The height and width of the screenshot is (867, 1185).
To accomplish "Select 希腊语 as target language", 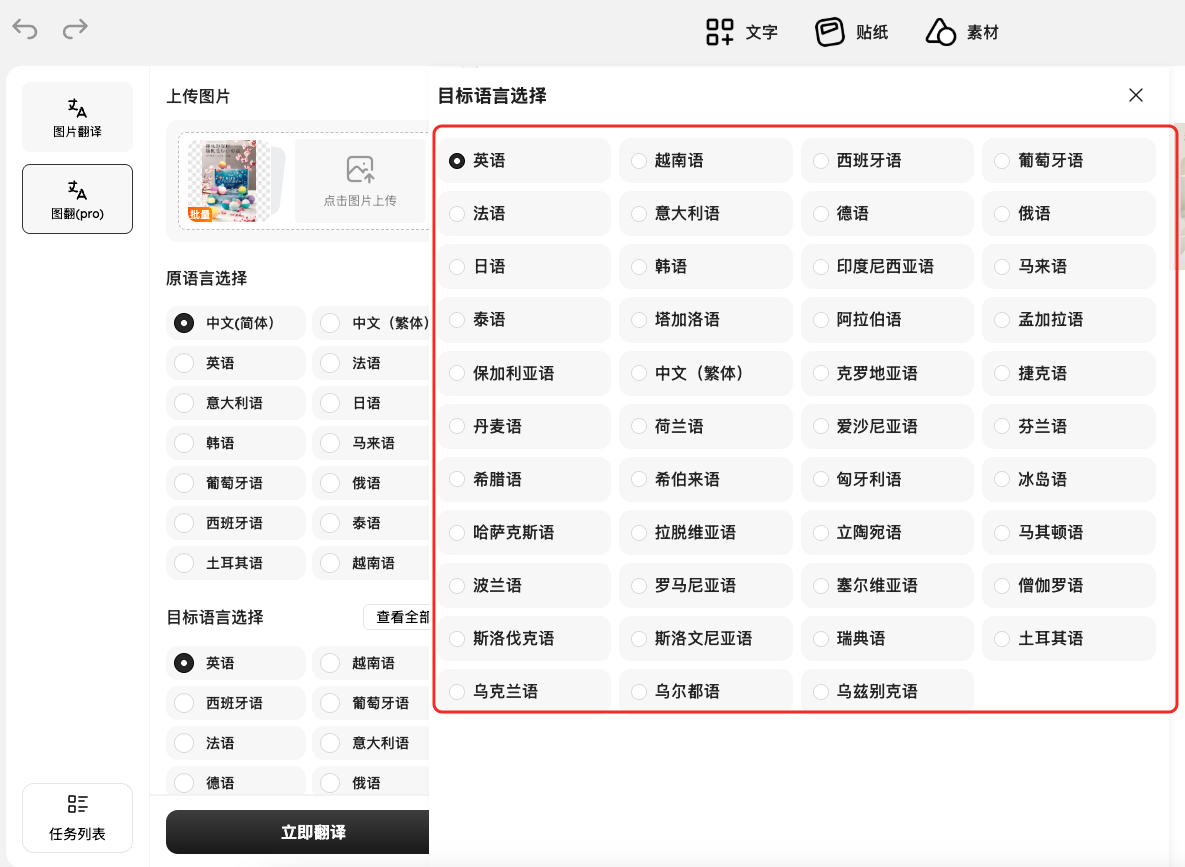I will 524,478.
